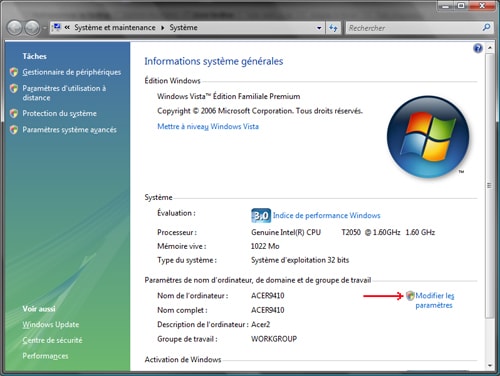Open Mettre à niveau Windows Vista link
500x376 pixels.
pyautogui.click(x=208, y=127)
